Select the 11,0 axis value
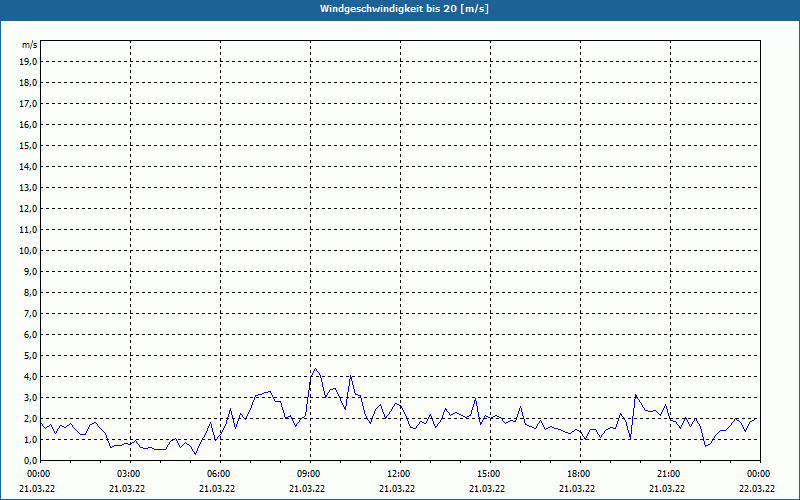The width and height of the screenshot is (800, 500). coord(28,230)
